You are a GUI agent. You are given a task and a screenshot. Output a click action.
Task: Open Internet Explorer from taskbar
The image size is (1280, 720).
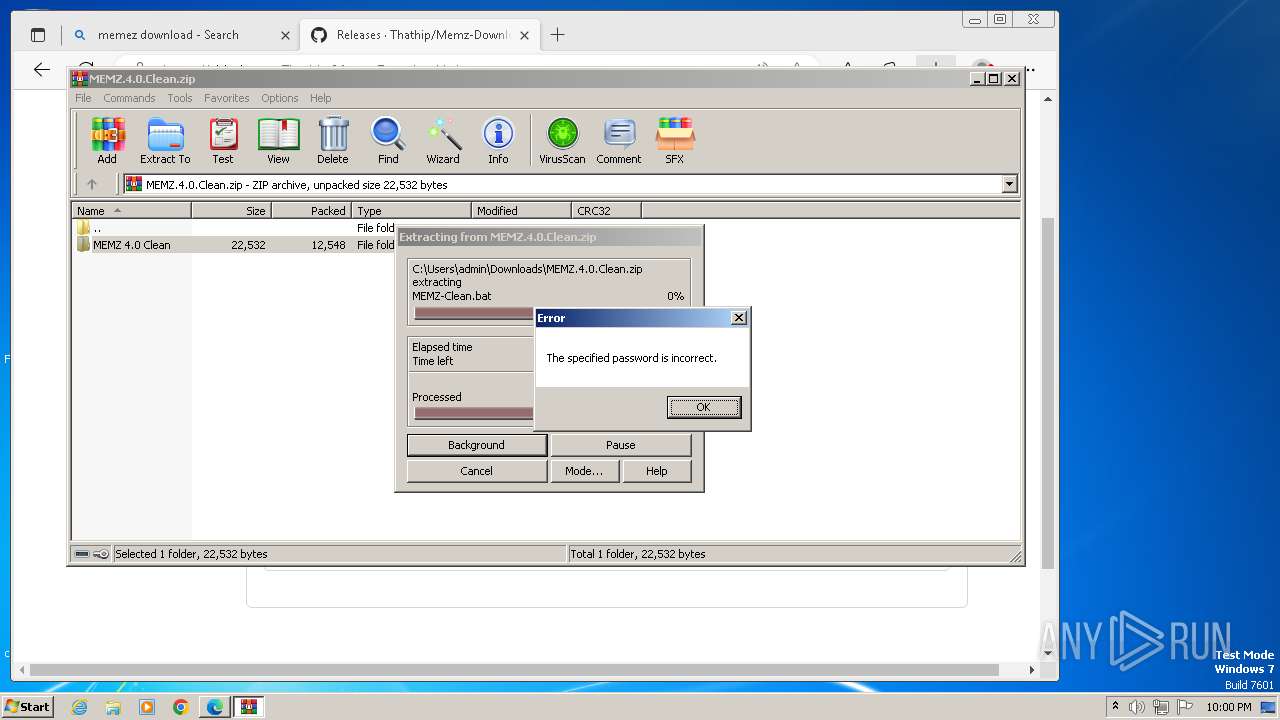tap(79, 707)
